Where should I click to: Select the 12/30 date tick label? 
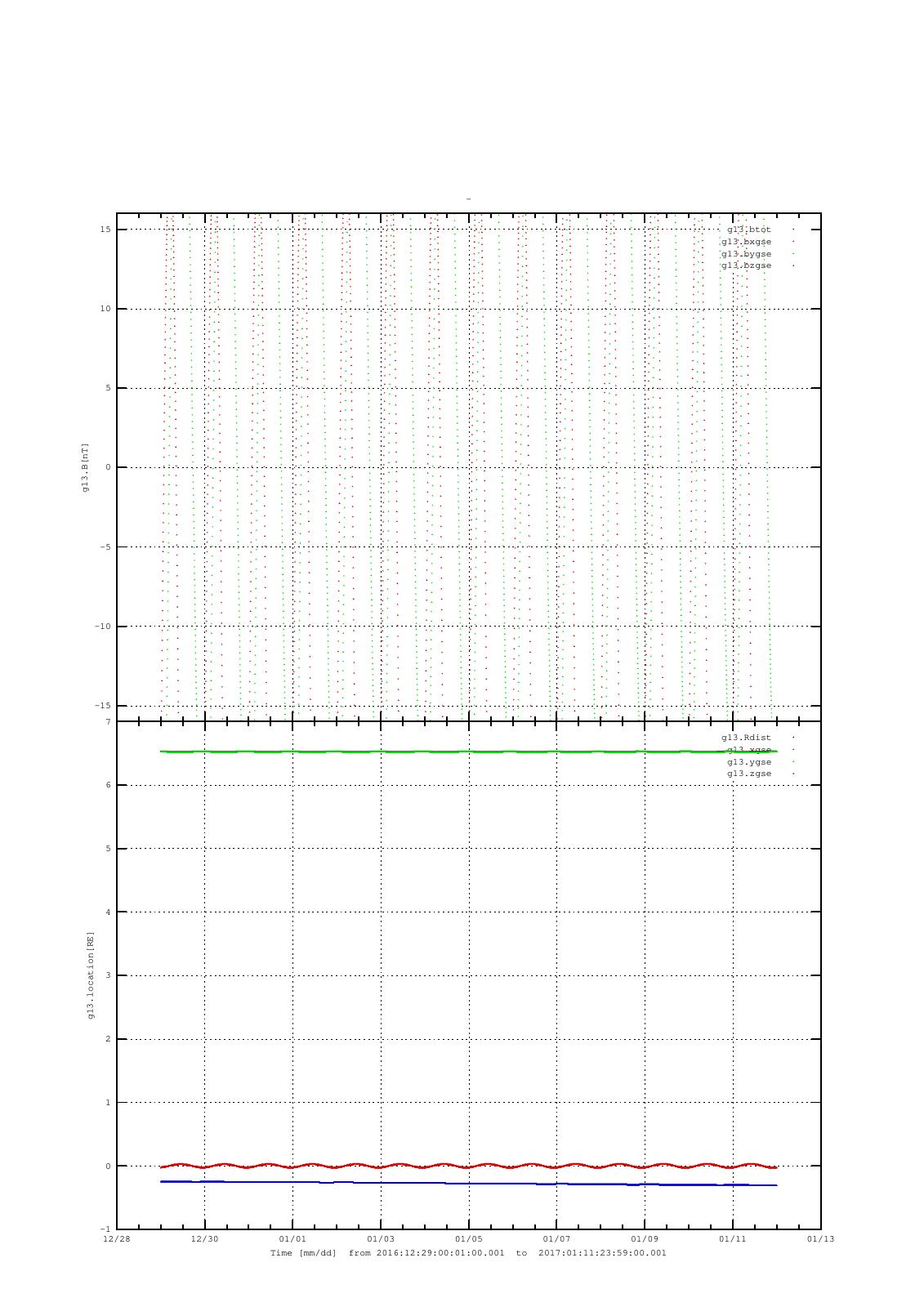click(x=204, y=1239)
